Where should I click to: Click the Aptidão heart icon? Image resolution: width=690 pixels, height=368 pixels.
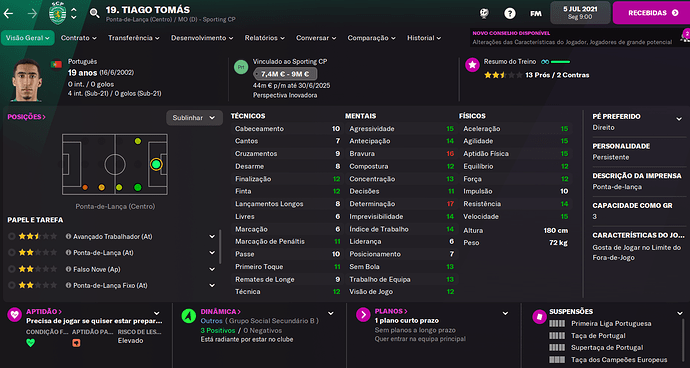(x=15, y=315)
